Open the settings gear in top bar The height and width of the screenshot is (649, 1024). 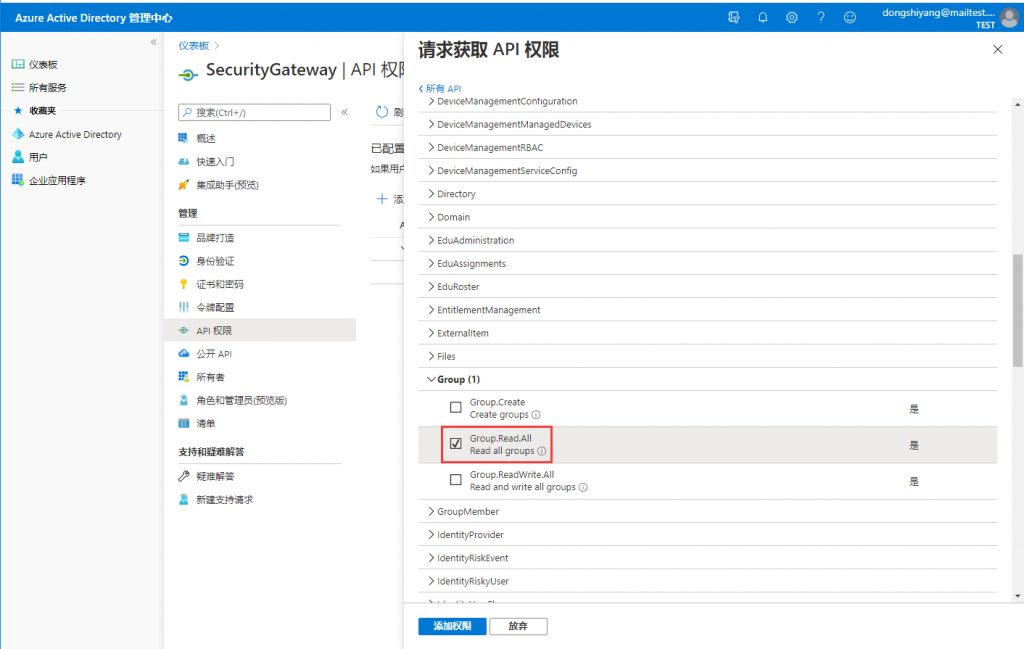pos(792,18)
